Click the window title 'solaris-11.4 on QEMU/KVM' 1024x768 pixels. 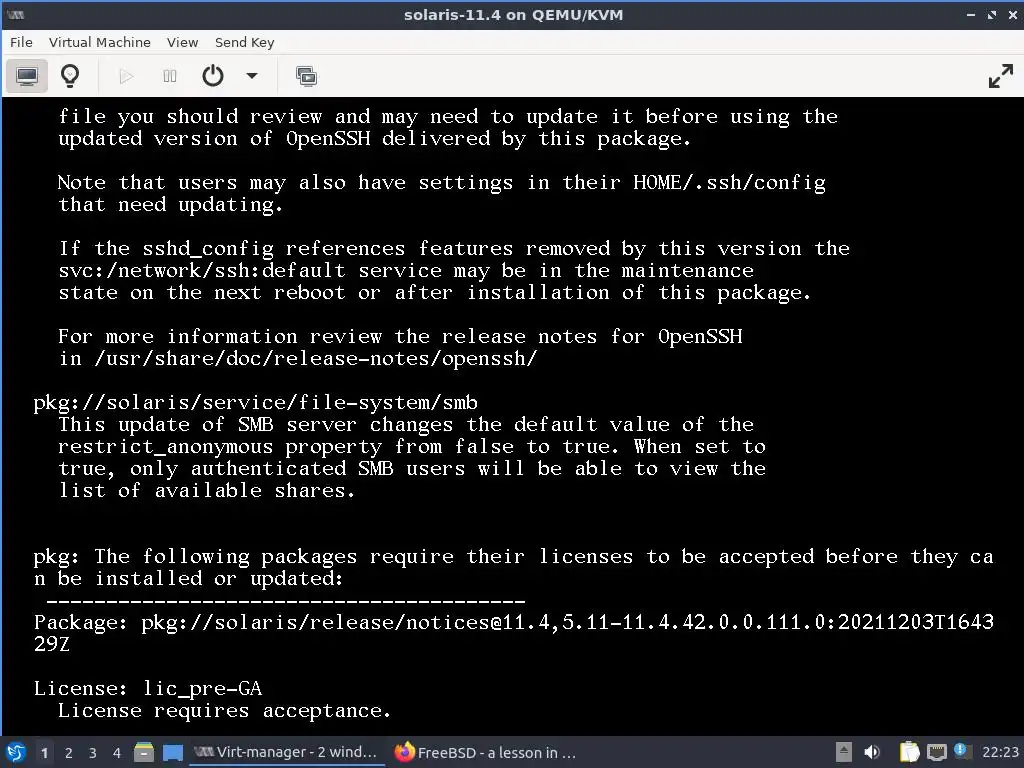[513, 14]
